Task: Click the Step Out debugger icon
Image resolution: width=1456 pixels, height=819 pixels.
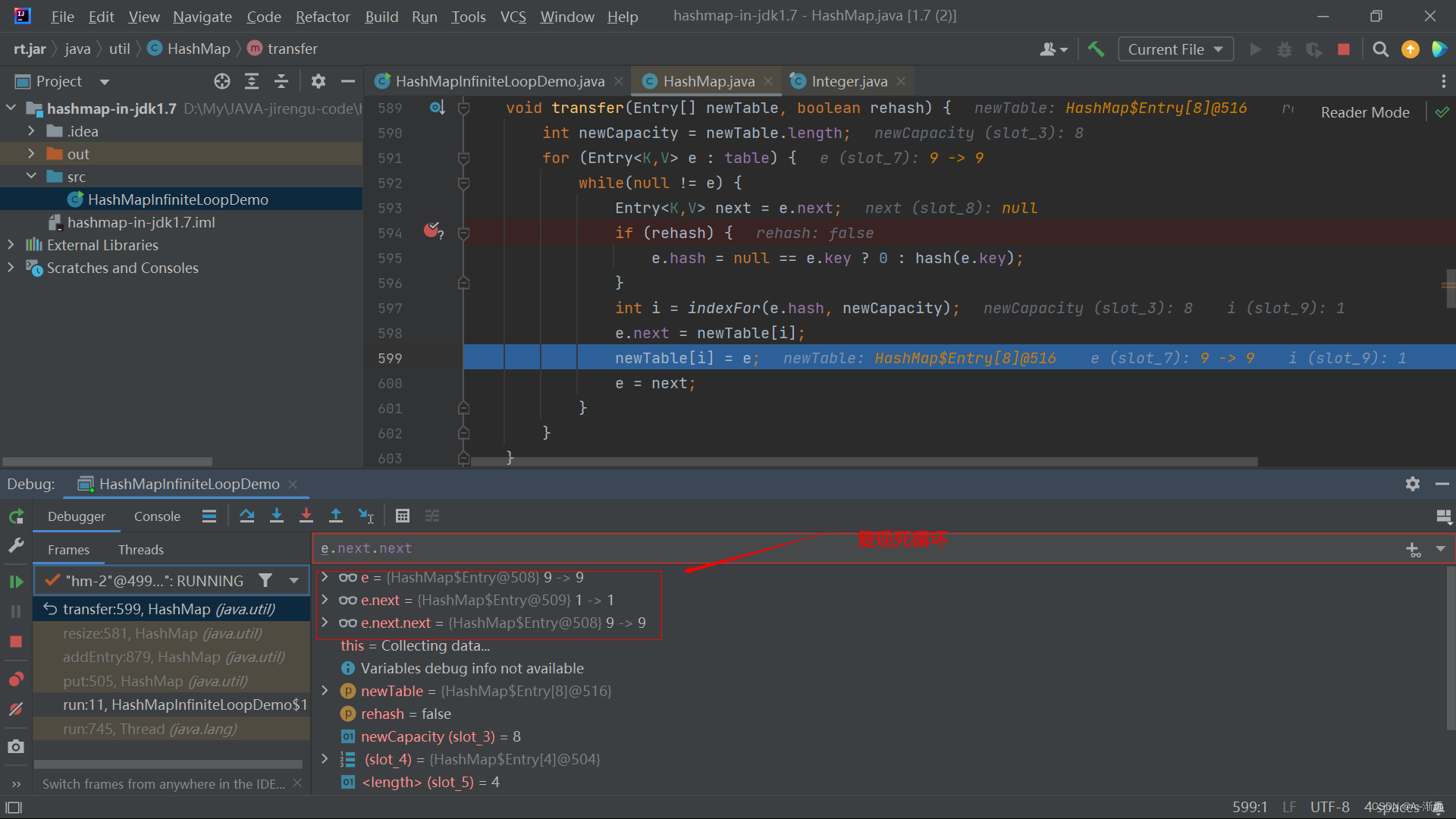Action: click(x=336, y=516)
